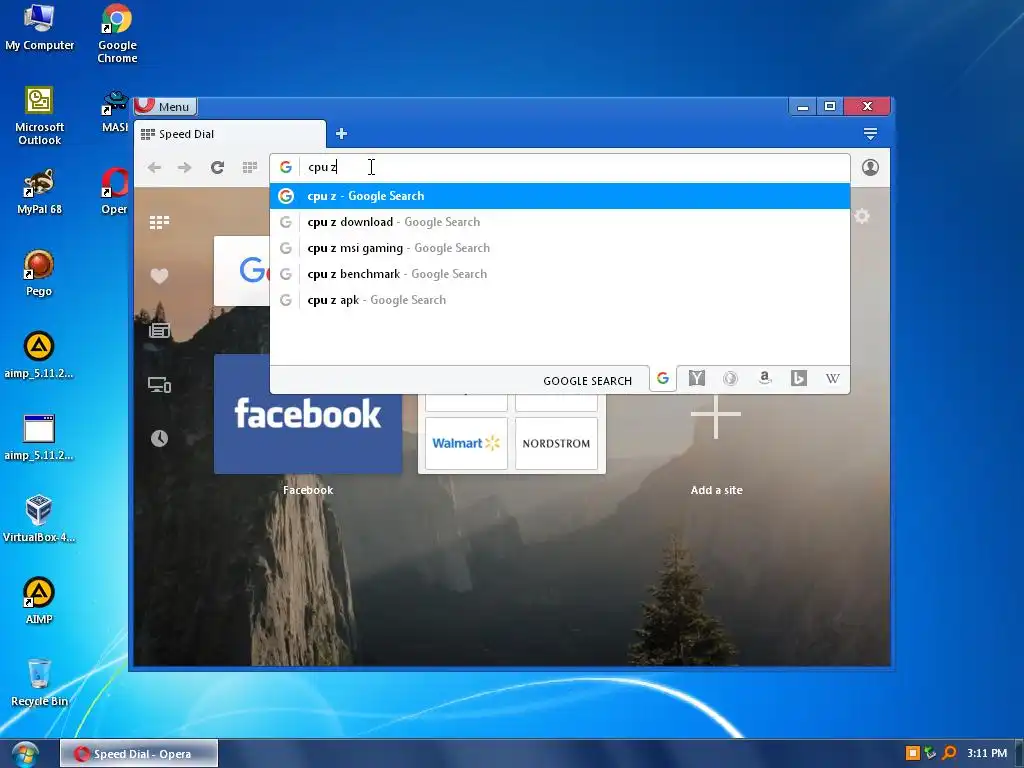This screenshot has height=768, width=1024.
Task: Open the Bookmarks heart sidebar icon
Action: 159,276
